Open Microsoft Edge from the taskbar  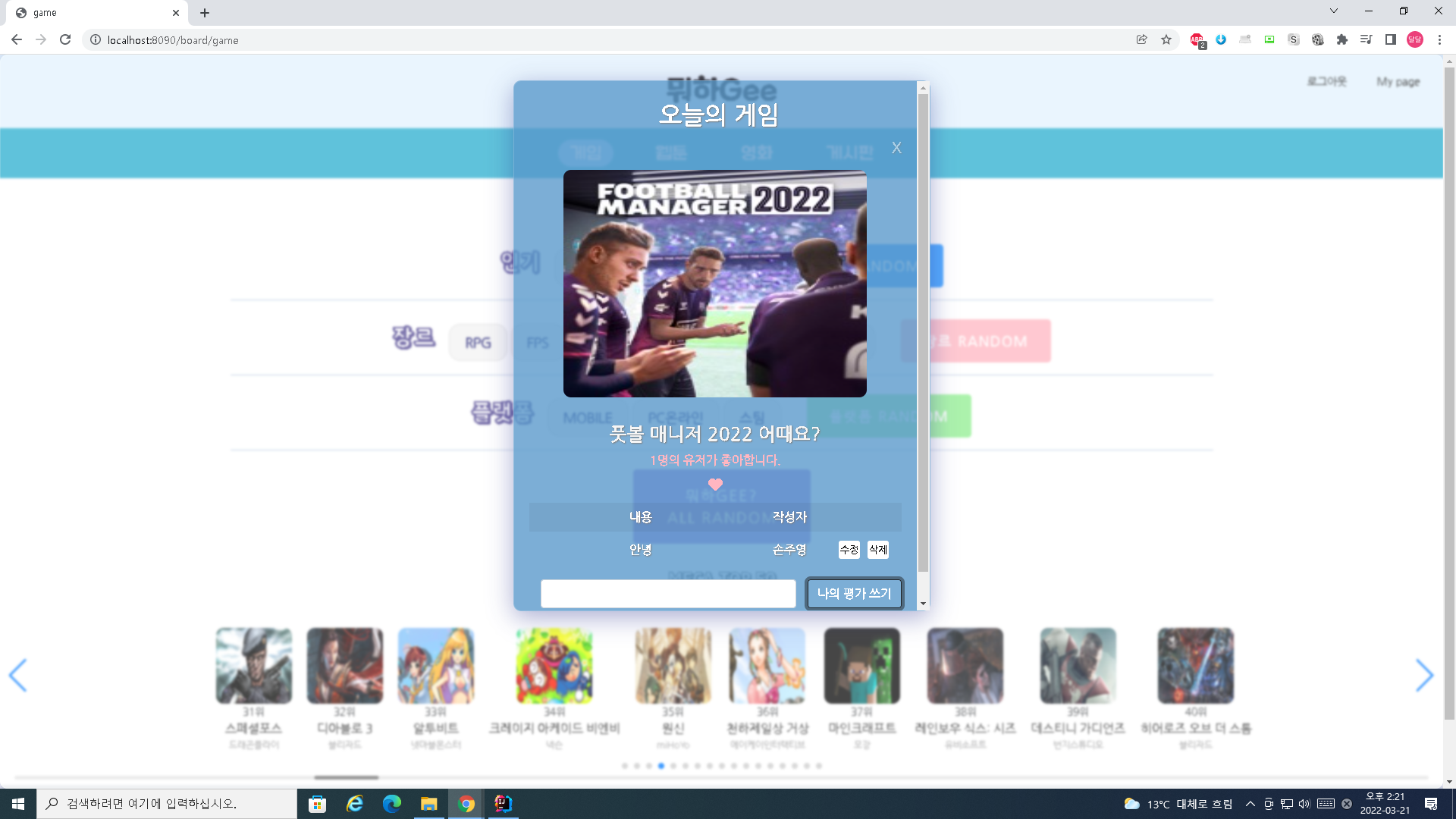391,804
